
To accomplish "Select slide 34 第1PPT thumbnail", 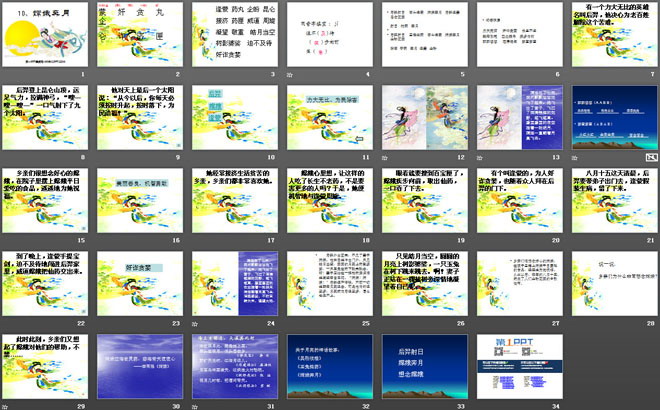I will click(x=520, y=366).
